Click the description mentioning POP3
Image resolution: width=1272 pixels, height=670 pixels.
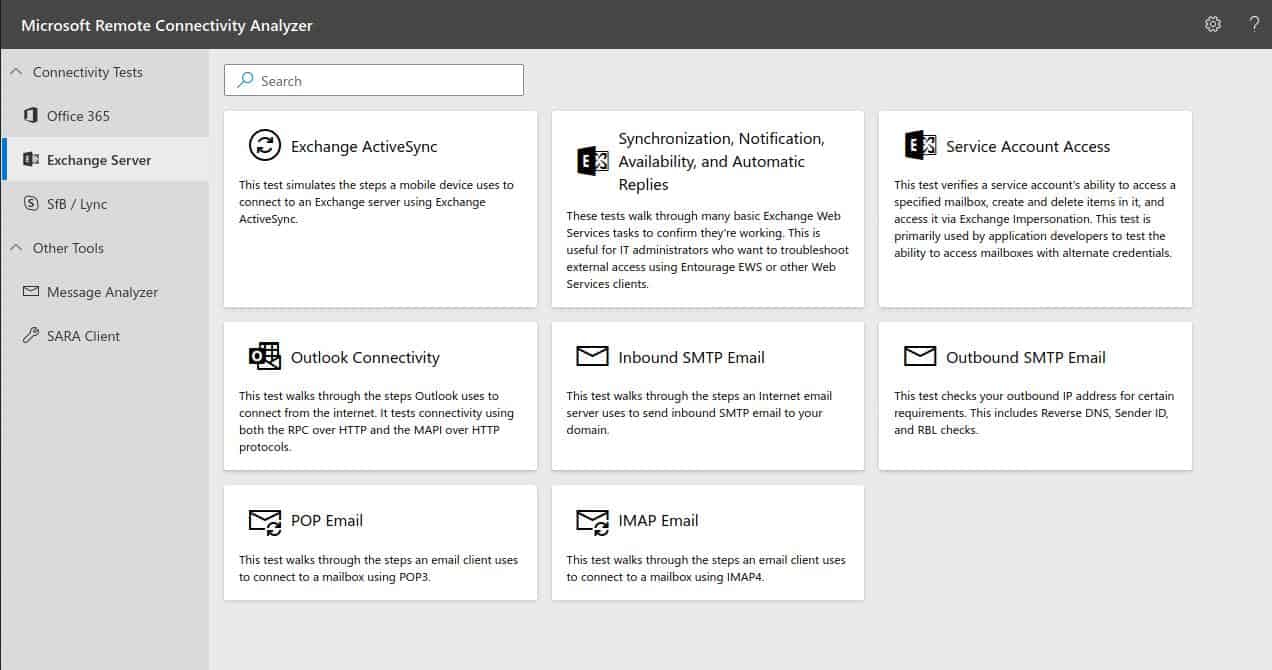379,568
